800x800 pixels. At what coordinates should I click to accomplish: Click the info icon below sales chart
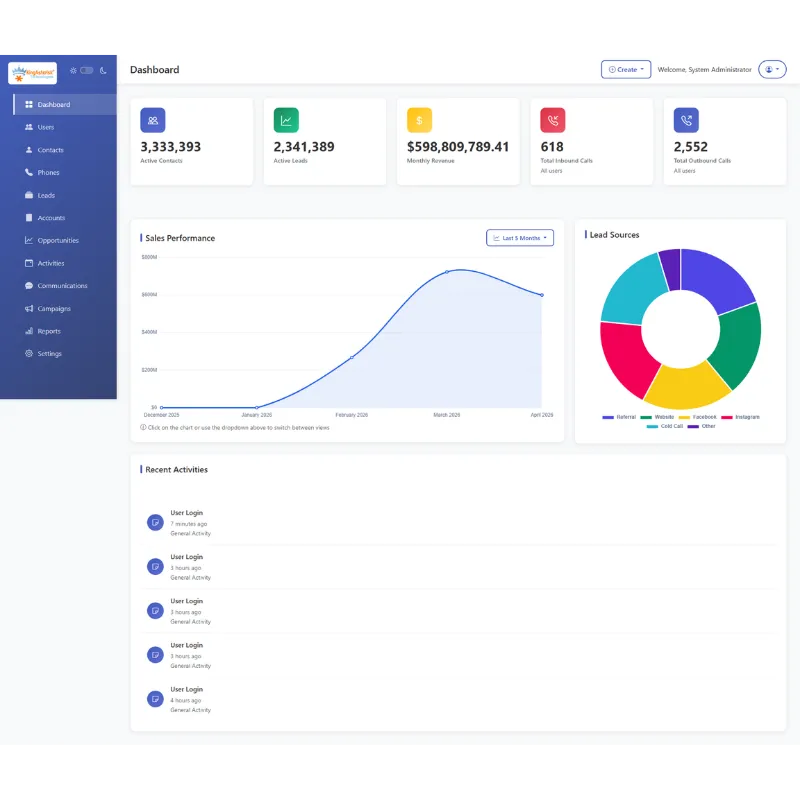(143, 428)
